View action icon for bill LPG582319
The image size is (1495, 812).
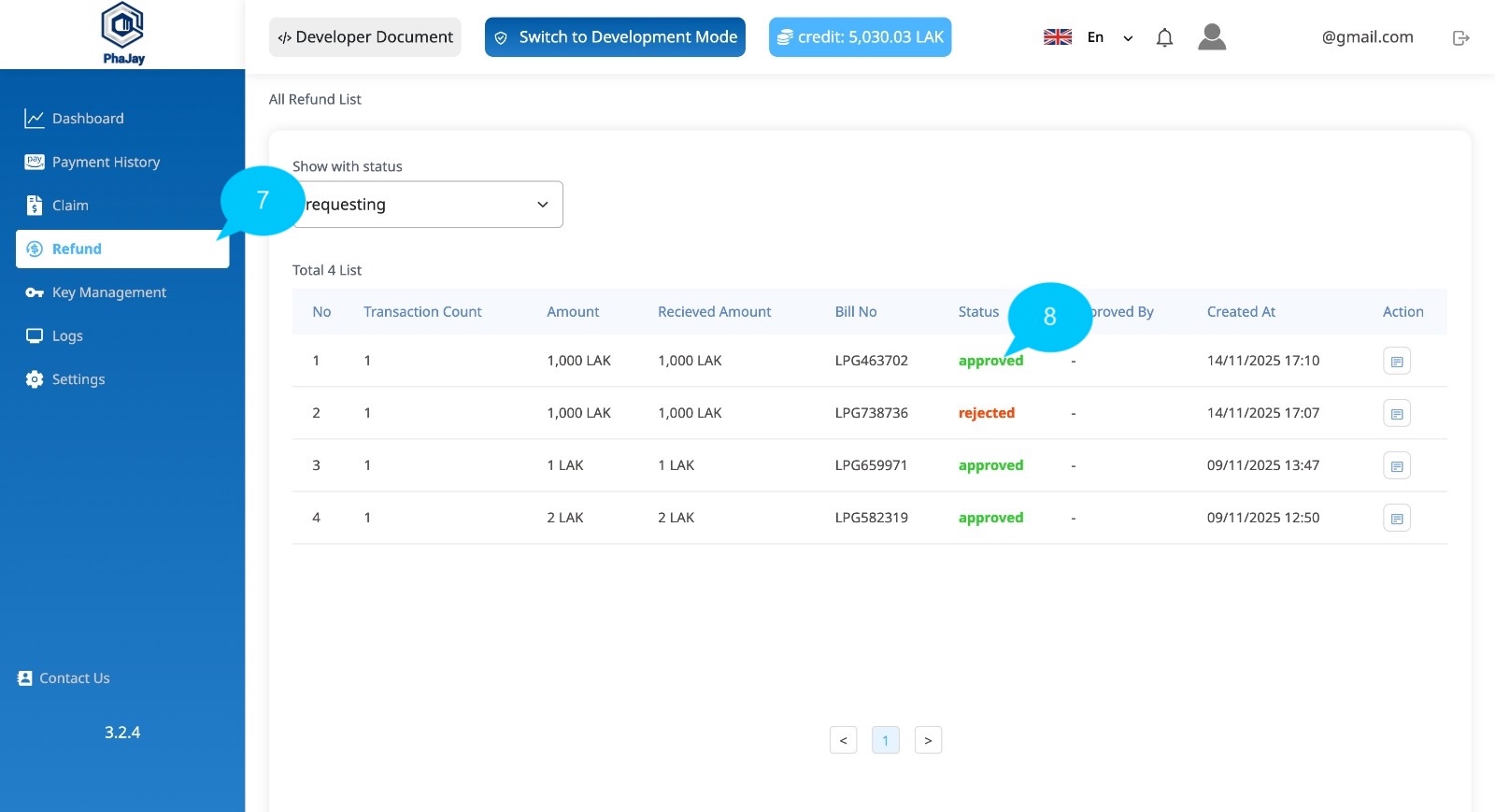pos(1396,519)
